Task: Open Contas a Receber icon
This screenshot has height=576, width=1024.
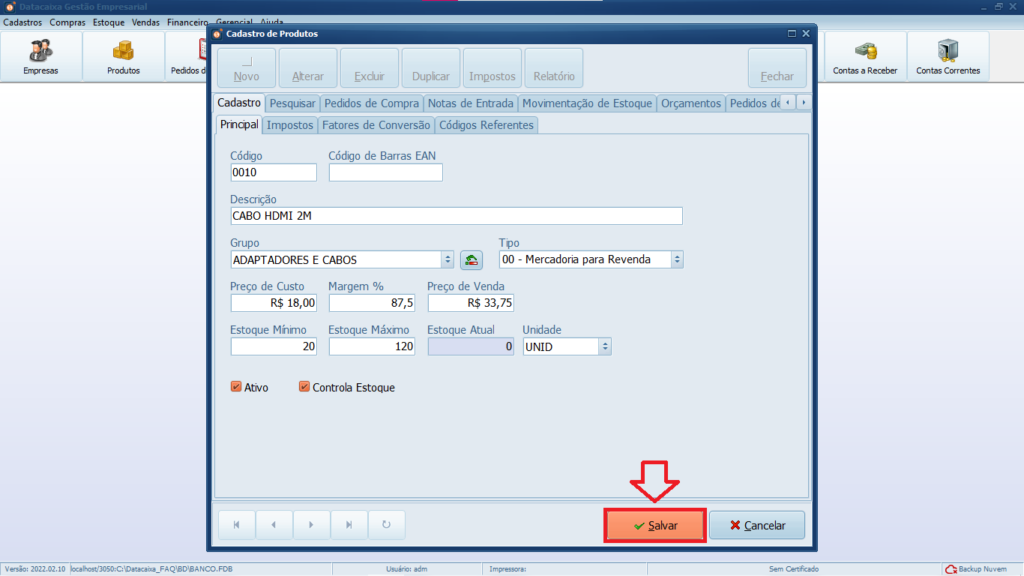Action: (865, 56)
